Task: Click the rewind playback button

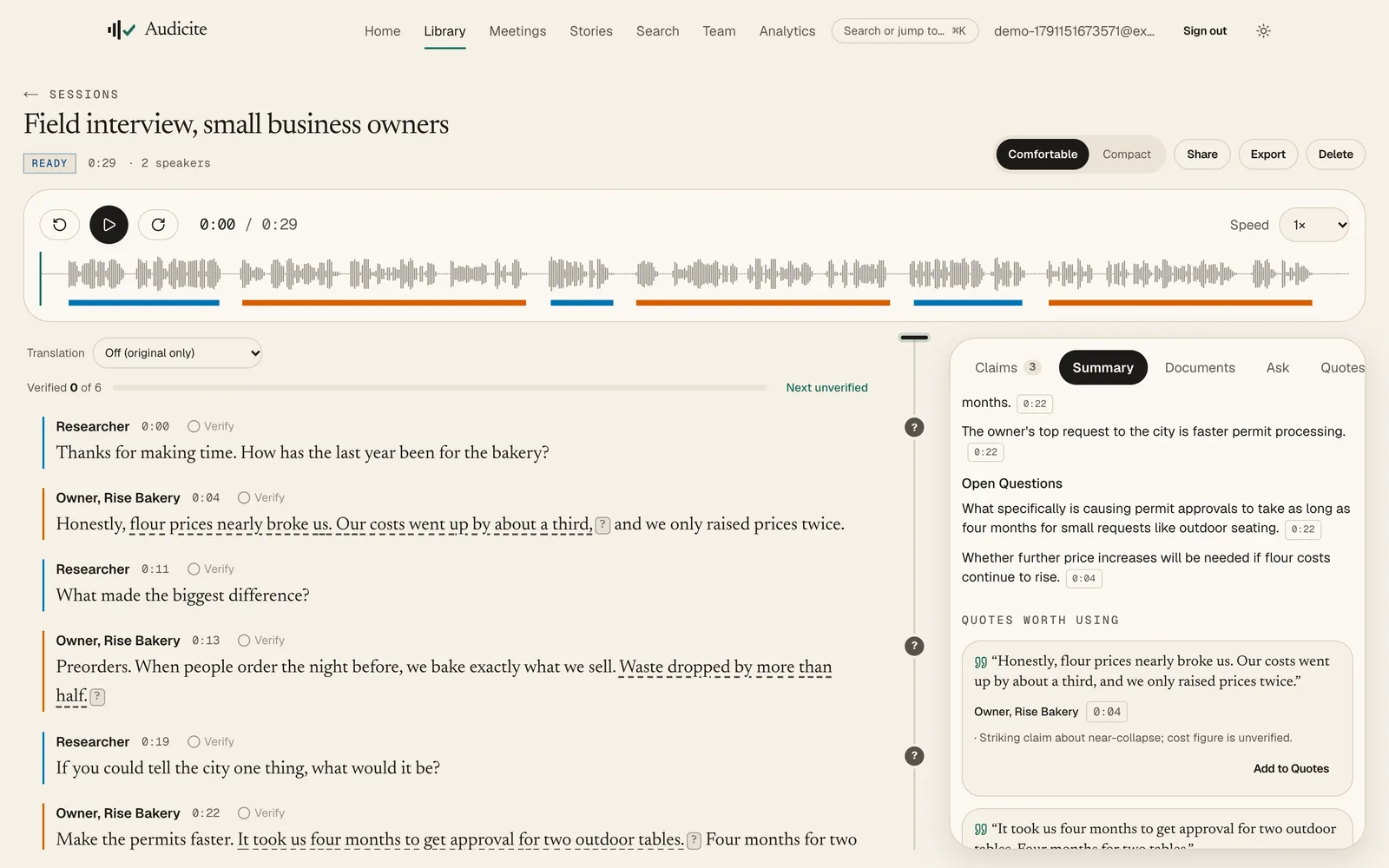Action: [60, 225]
